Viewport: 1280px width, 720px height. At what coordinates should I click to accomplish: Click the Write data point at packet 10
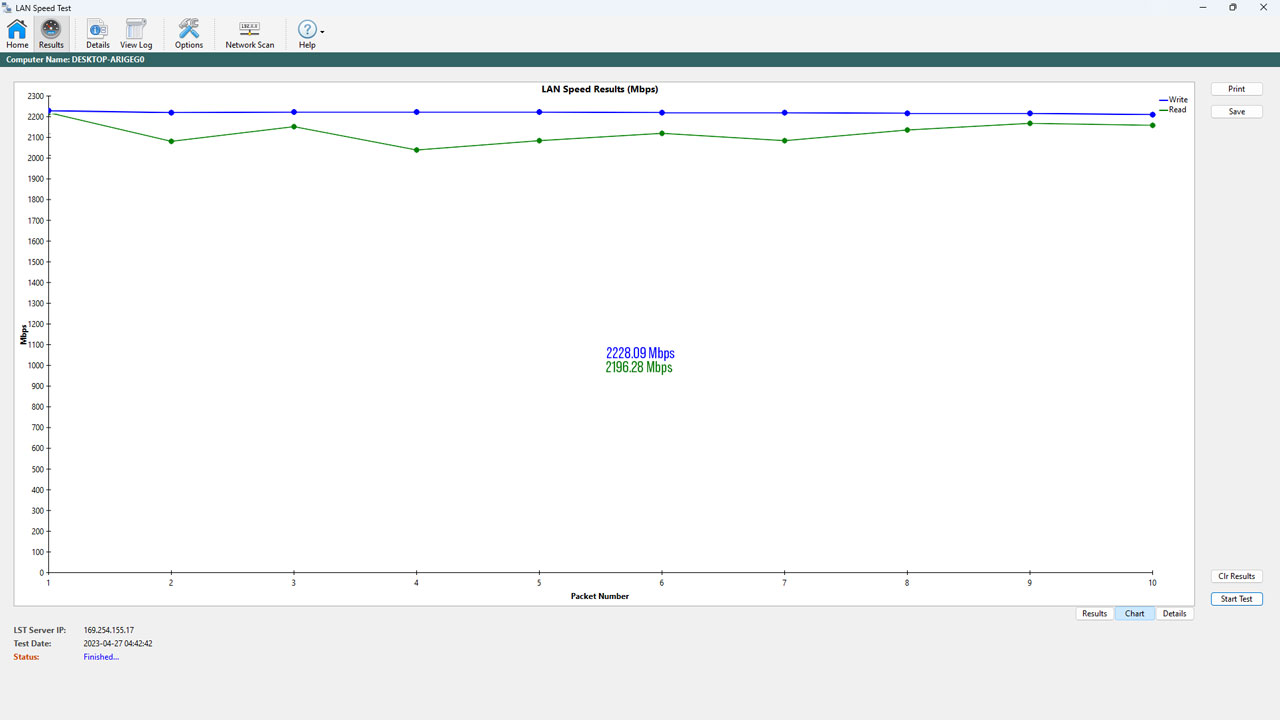[1153, 115]
